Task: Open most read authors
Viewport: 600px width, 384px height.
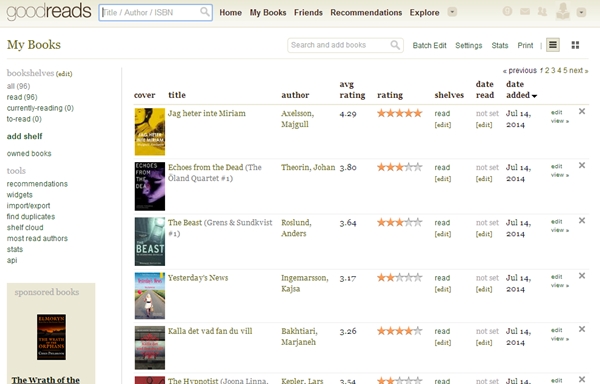Action: (37, 238)
